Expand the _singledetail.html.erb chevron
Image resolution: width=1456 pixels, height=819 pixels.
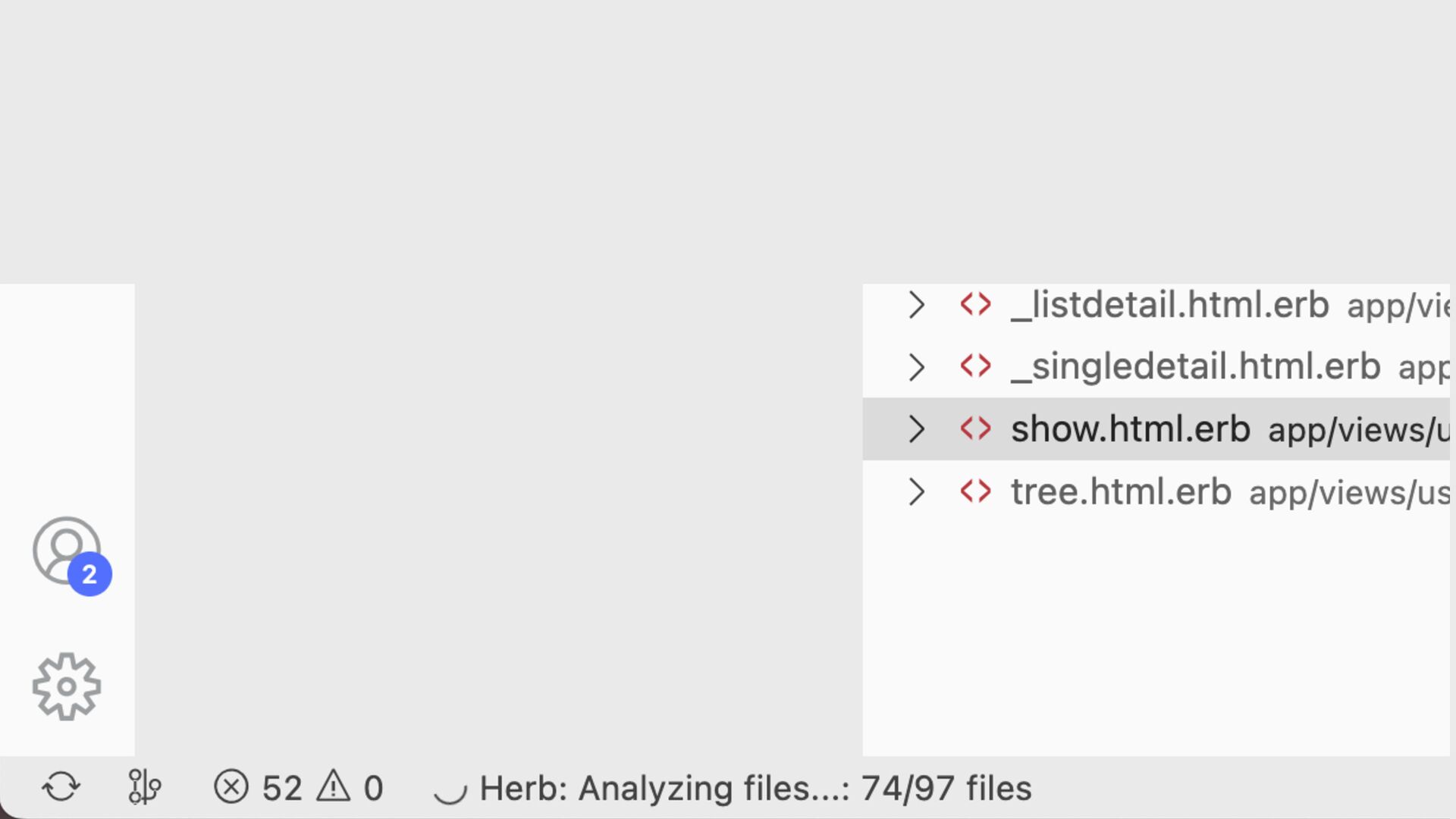click(x=917, y=367)
